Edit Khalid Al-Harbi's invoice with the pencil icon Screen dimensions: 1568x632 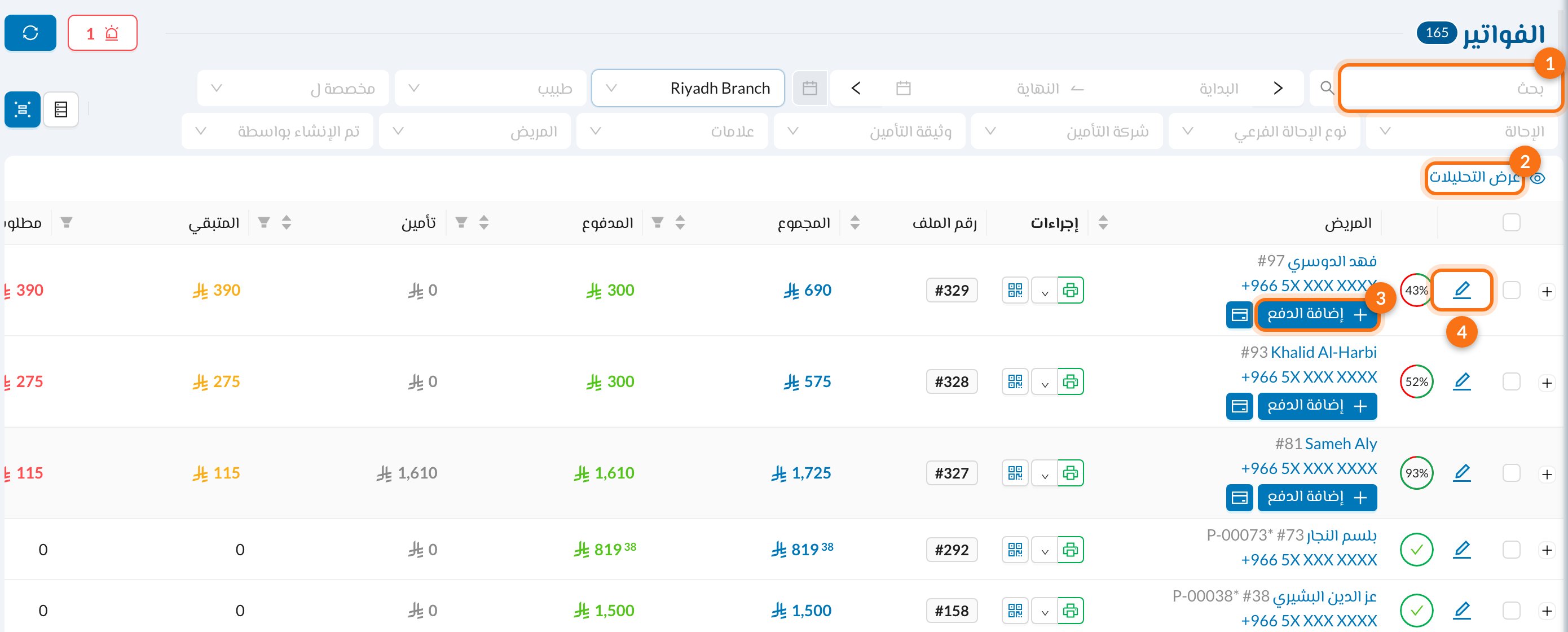pos(1461,382)
